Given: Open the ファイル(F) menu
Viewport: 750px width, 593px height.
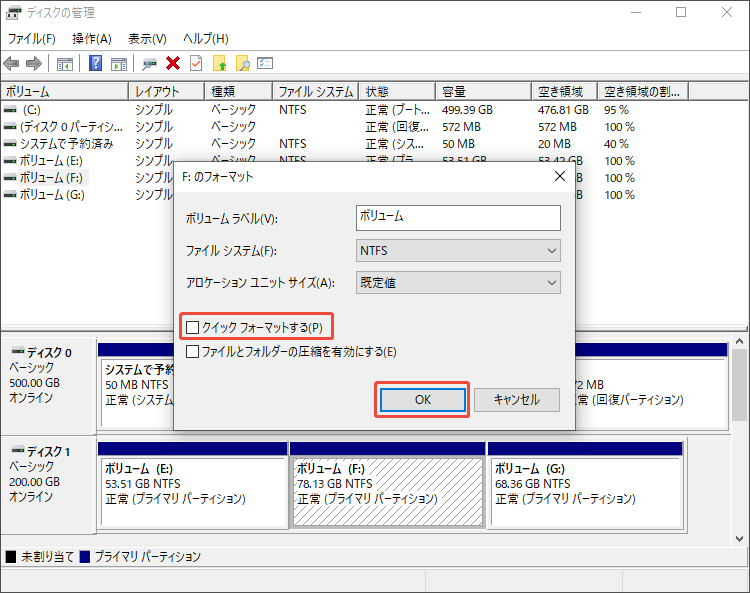Looking at the screenshot, I should coord(32,39).
